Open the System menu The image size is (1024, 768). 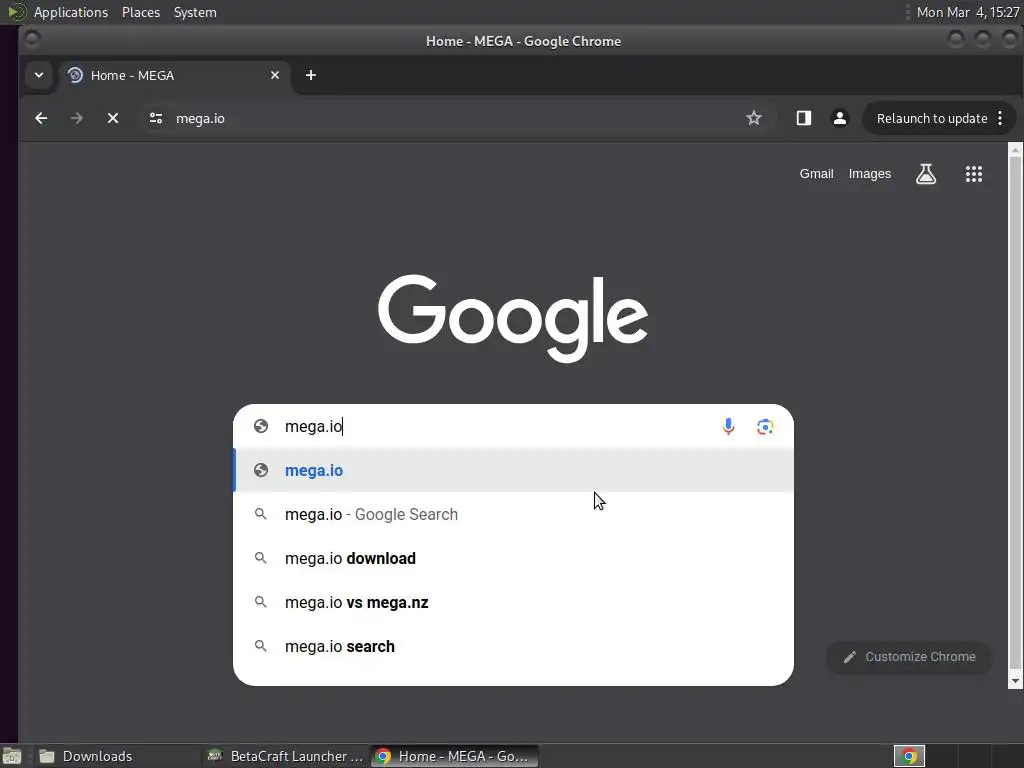pyautogui.click(x=195, y=12)
